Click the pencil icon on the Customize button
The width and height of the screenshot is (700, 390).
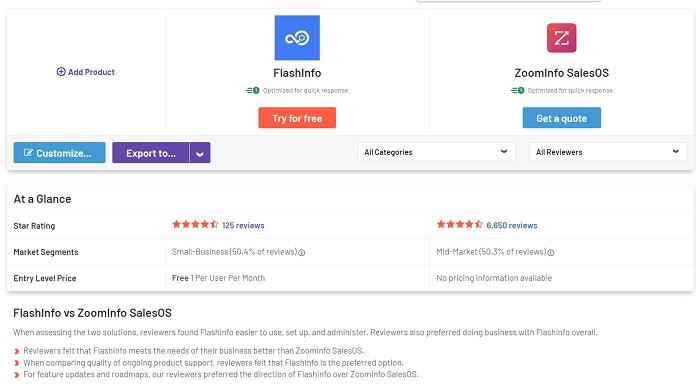click(28, 153)
